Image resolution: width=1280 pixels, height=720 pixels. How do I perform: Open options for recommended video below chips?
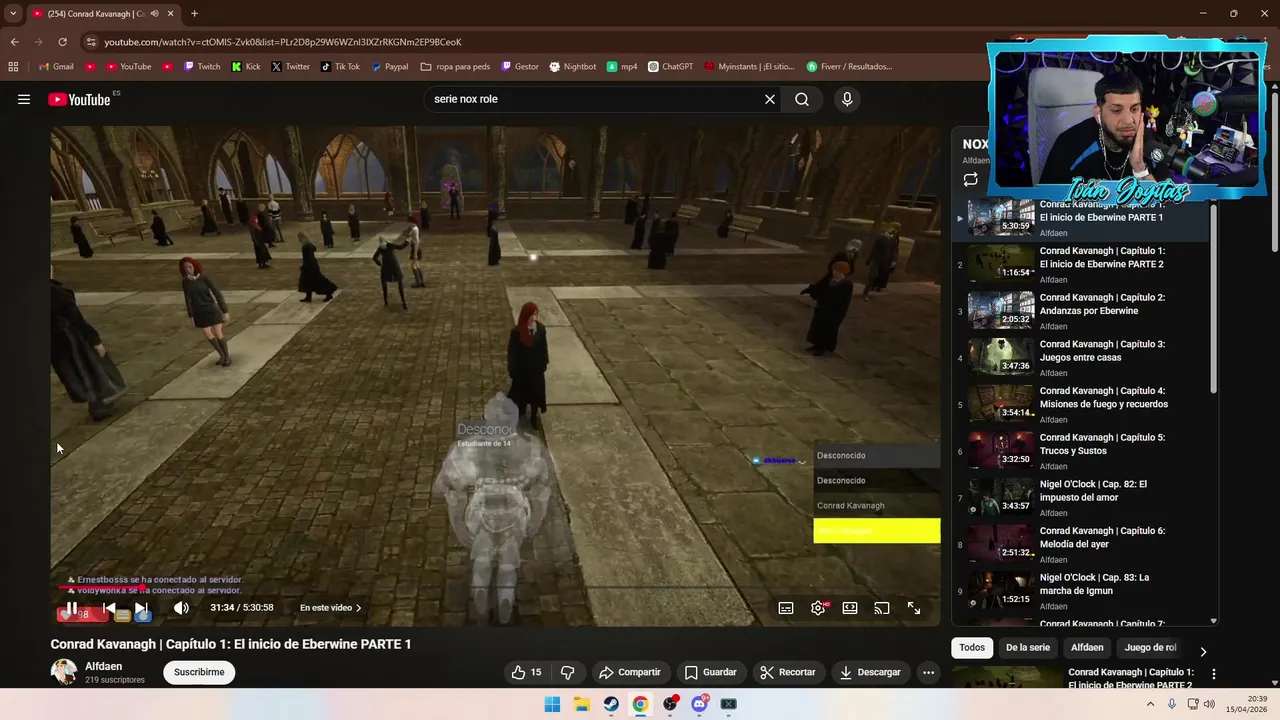tap(1214, 675)
